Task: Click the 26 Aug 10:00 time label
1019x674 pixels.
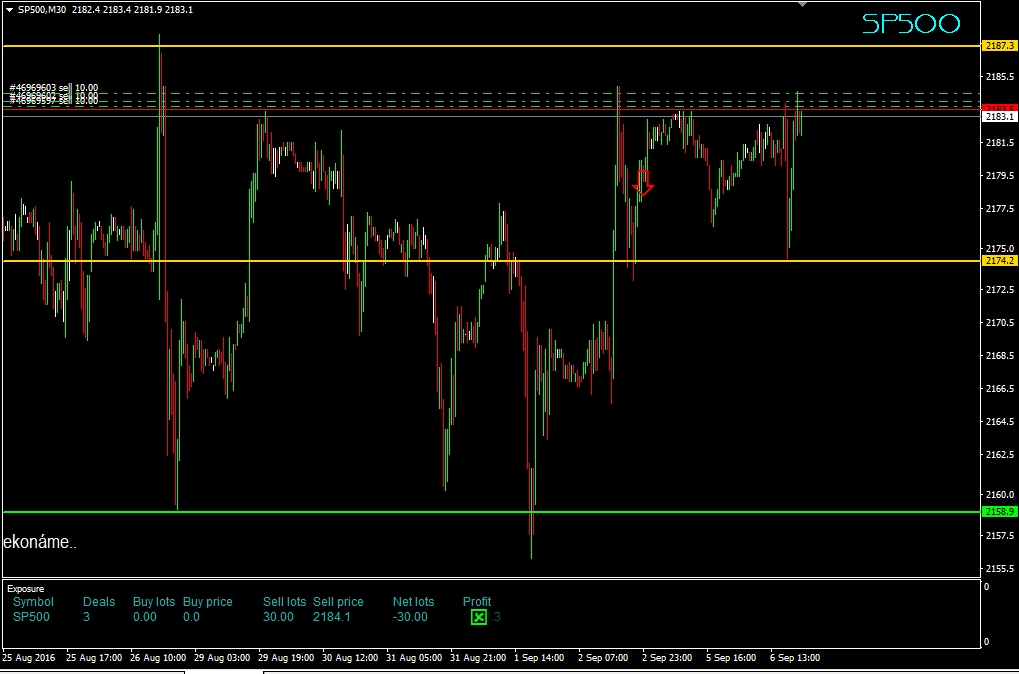Action: click(158, 658)
